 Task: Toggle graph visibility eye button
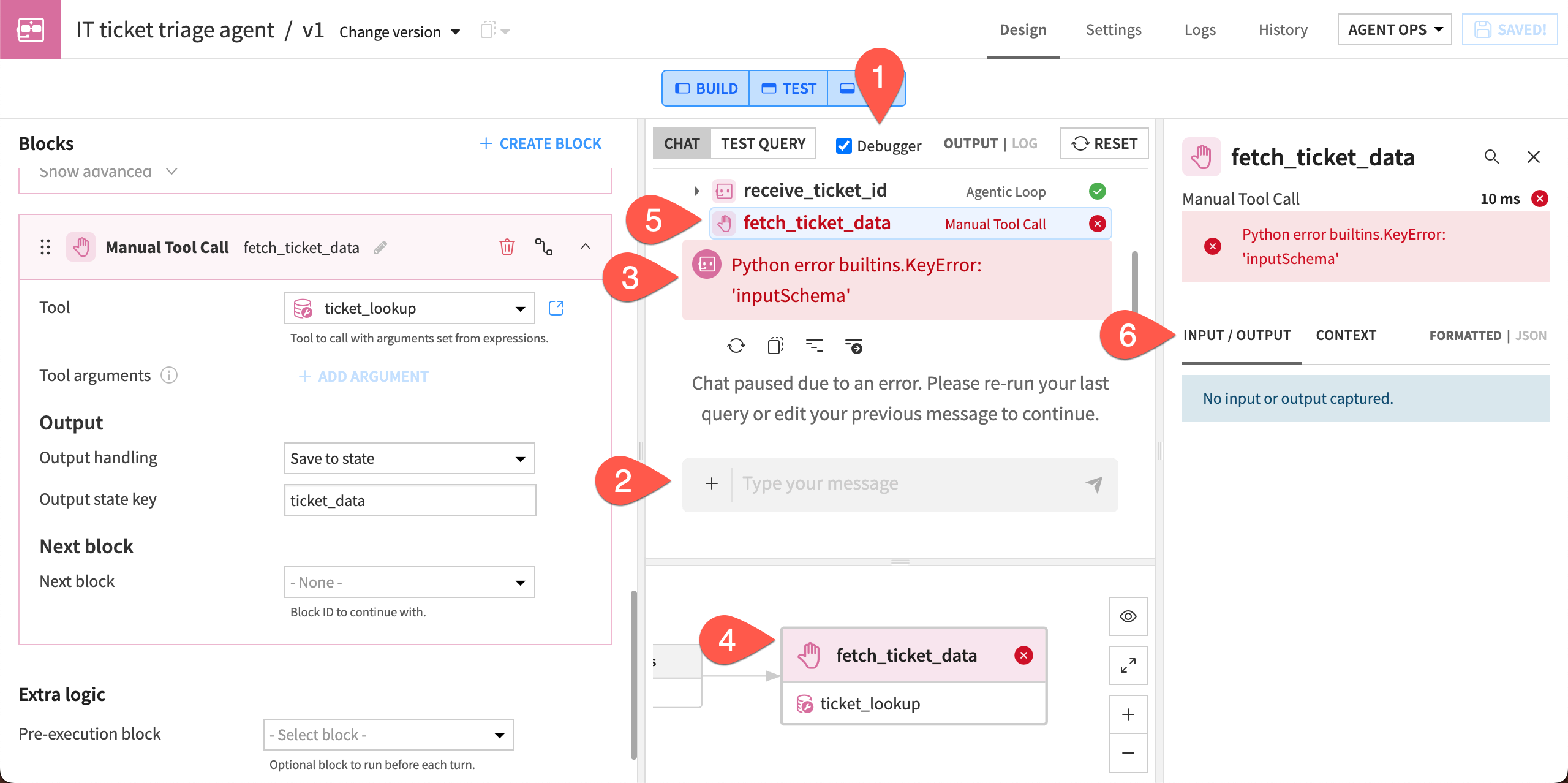pyautogui.click(x=1128, y=616)
